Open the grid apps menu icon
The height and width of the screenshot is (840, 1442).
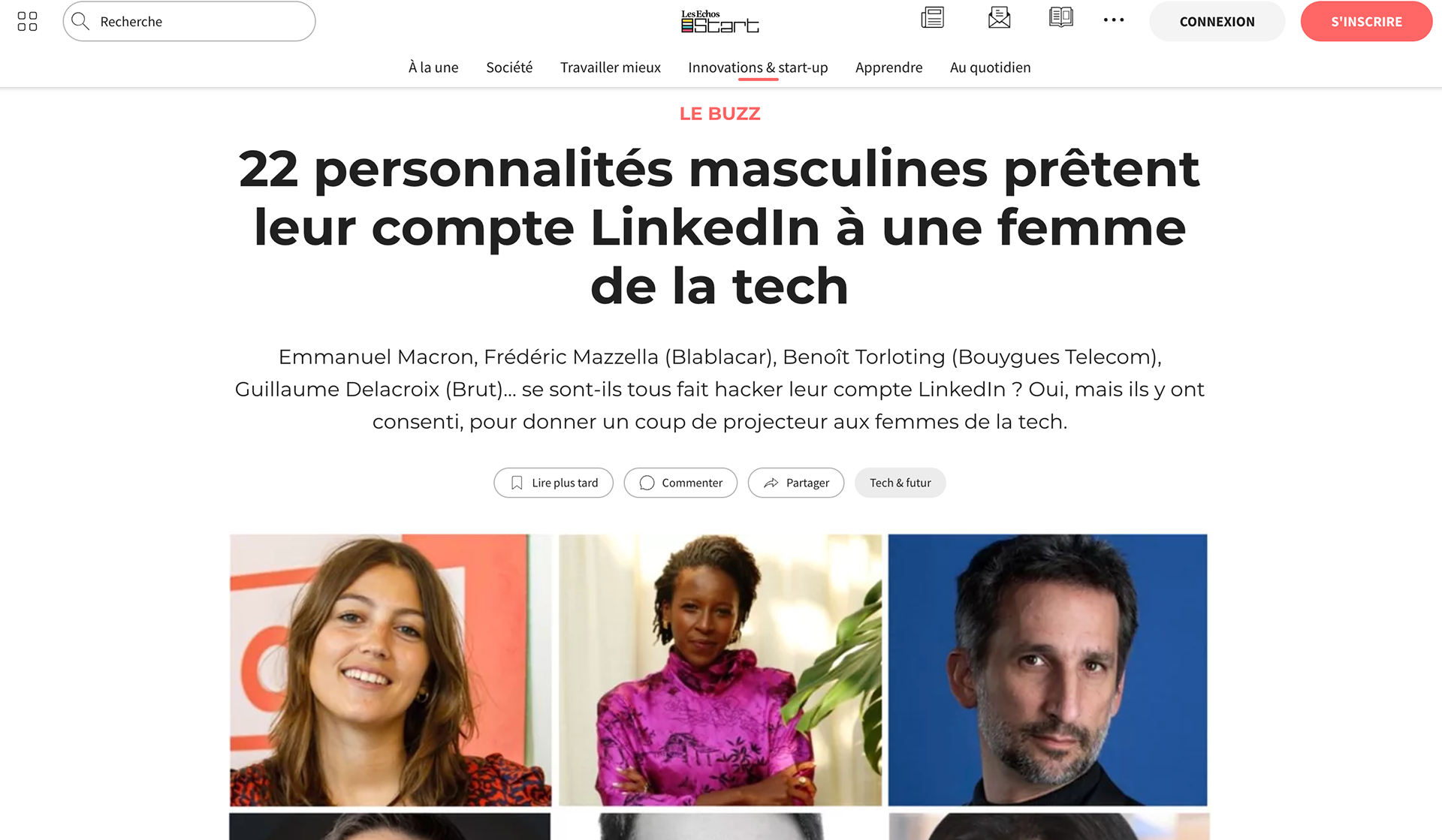[x=27, y=21]
